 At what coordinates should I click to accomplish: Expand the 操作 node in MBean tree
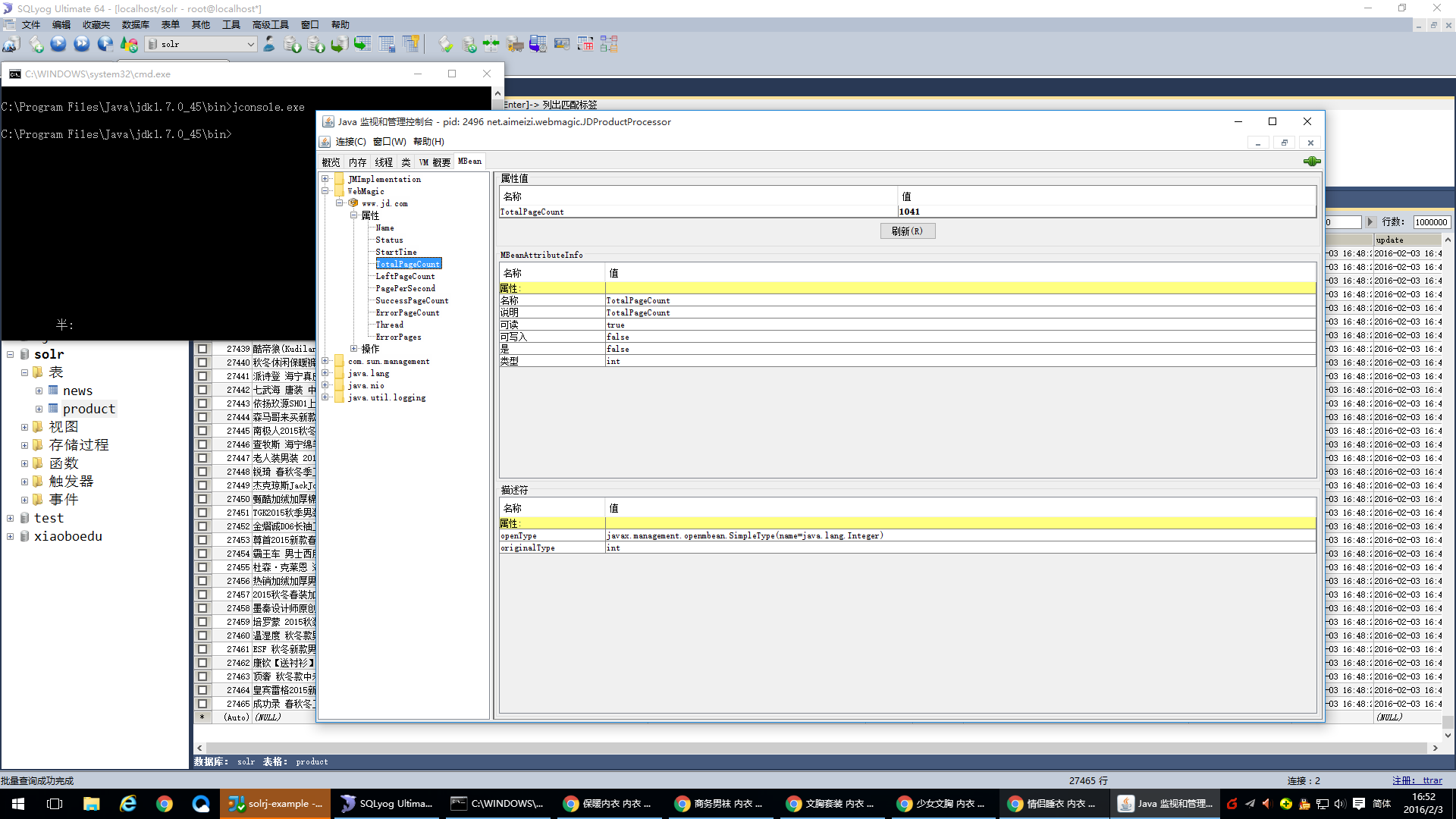354,349
